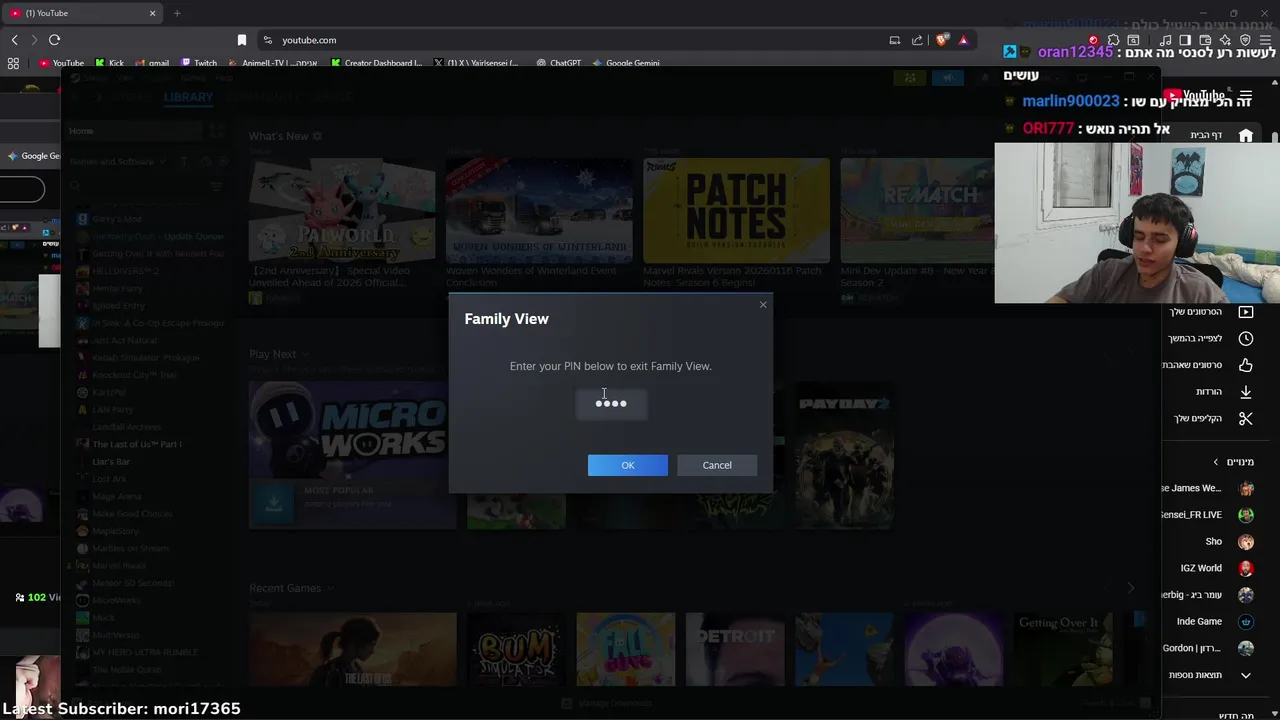1280x720 pixels.
Task: Open the screen cast icon in the address bar
Action: point(895,40)
